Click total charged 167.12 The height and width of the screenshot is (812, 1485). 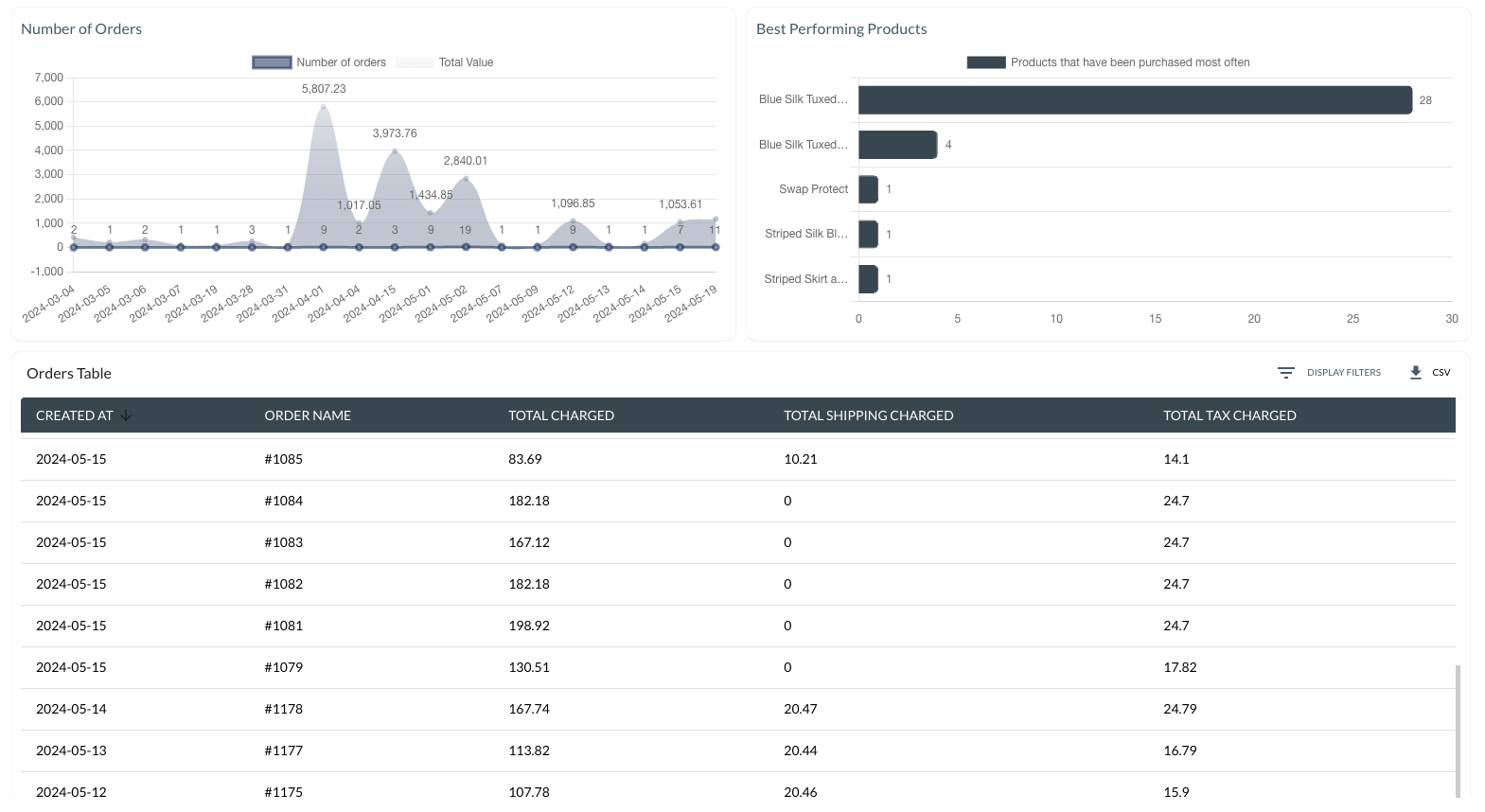click(x=529, y=542)
